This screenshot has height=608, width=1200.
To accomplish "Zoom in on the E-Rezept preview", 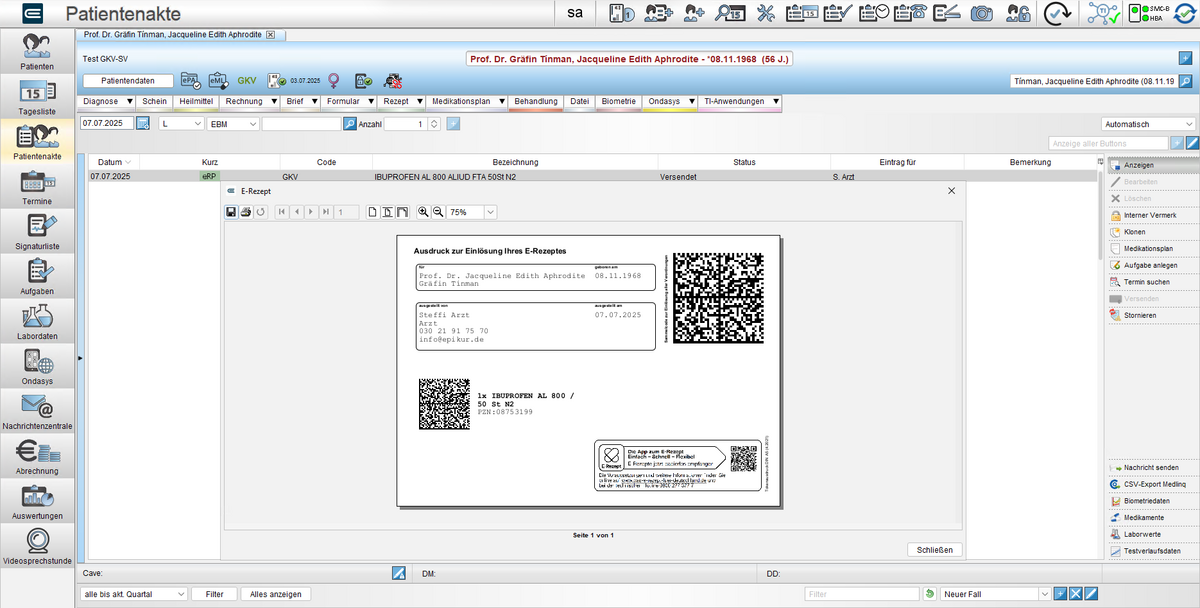I will (x=423, y=212).
